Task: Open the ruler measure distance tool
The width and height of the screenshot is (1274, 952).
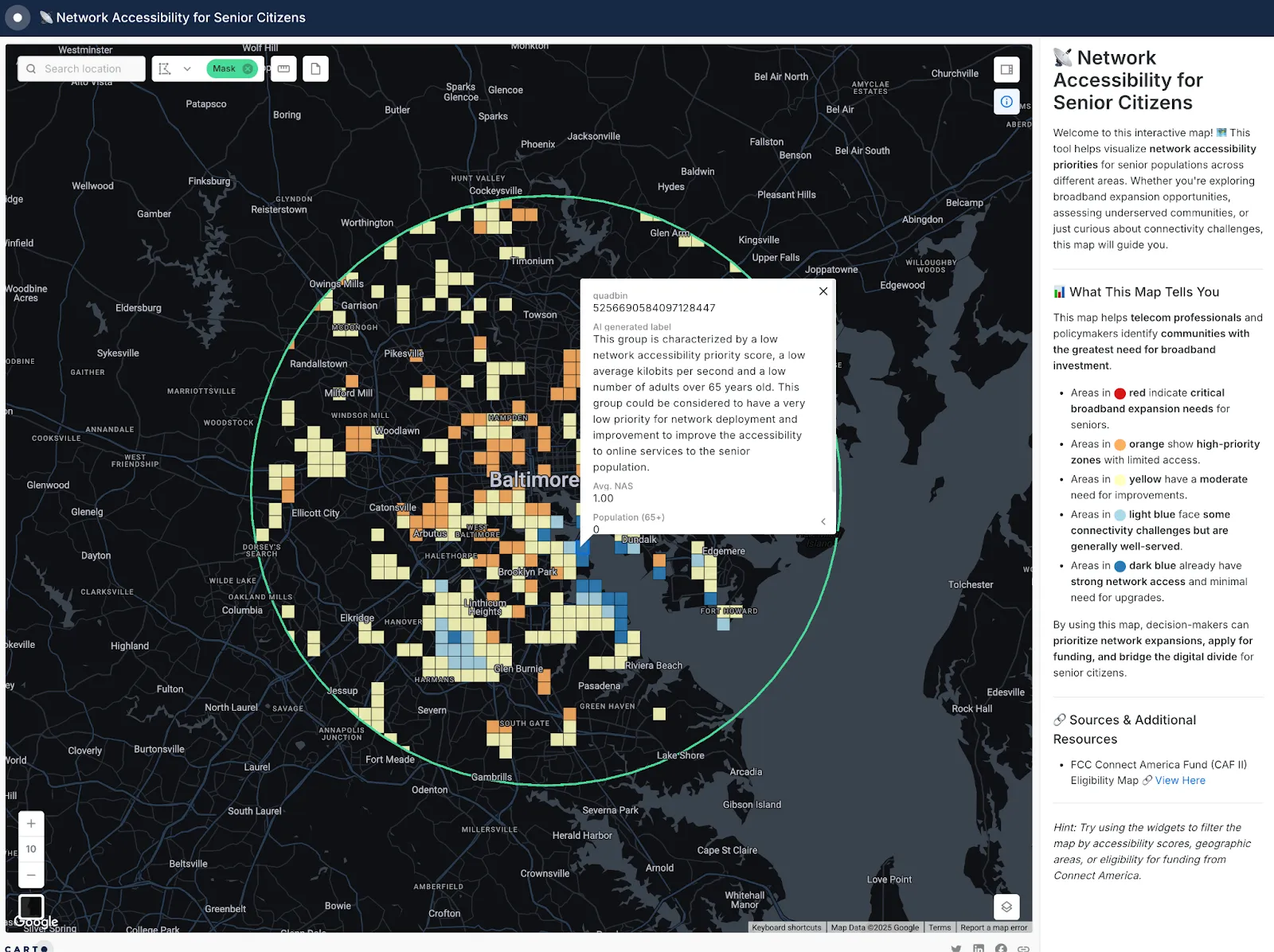Action: click(x=283, y=69)
